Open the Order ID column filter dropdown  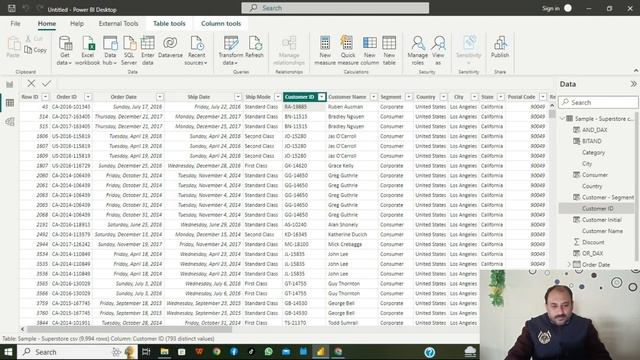pos(88,97)
